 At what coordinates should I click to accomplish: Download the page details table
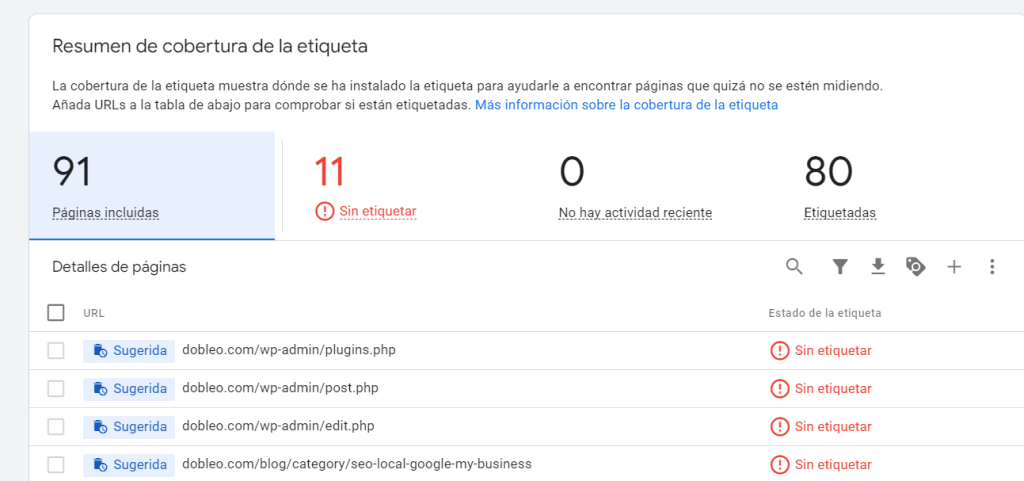point(878,266)
